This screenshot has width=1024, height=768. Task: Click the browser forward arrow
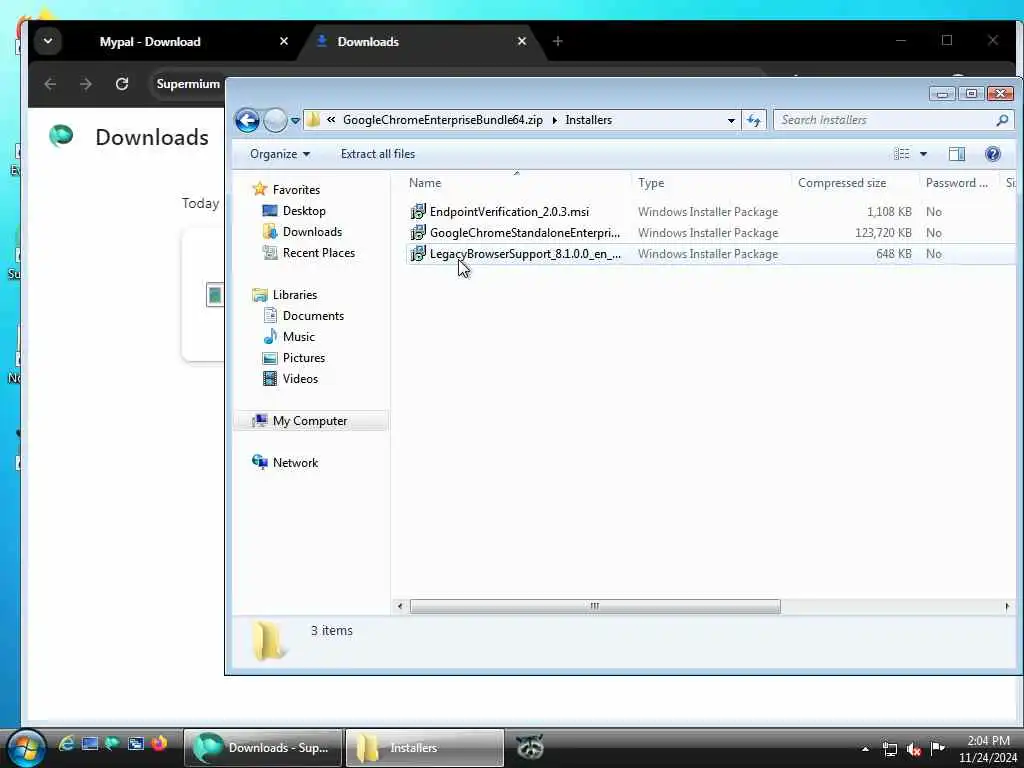(x=86, y=84)
